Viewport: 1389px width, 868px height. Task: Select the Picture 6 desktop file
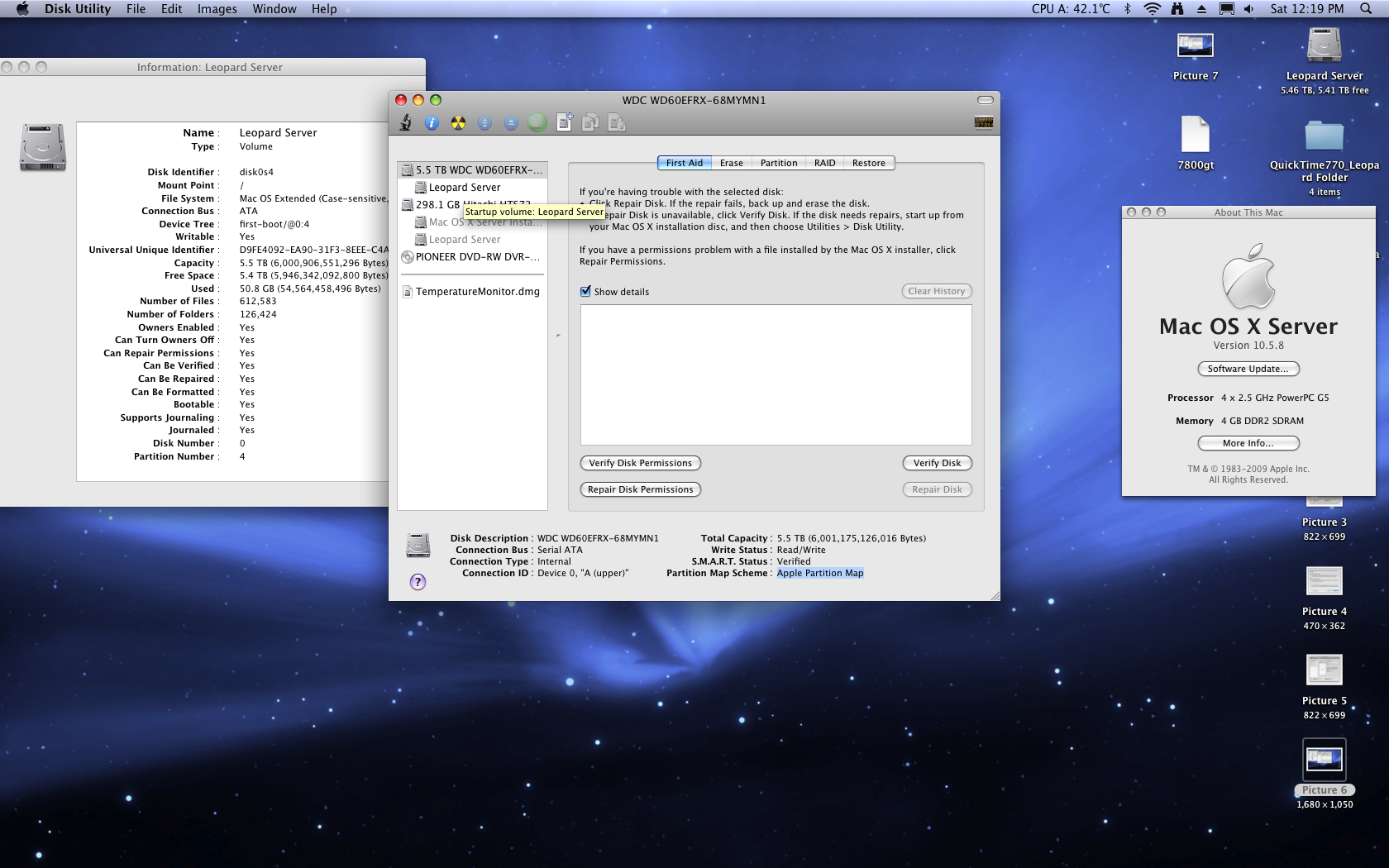(x=1325, y=775)
